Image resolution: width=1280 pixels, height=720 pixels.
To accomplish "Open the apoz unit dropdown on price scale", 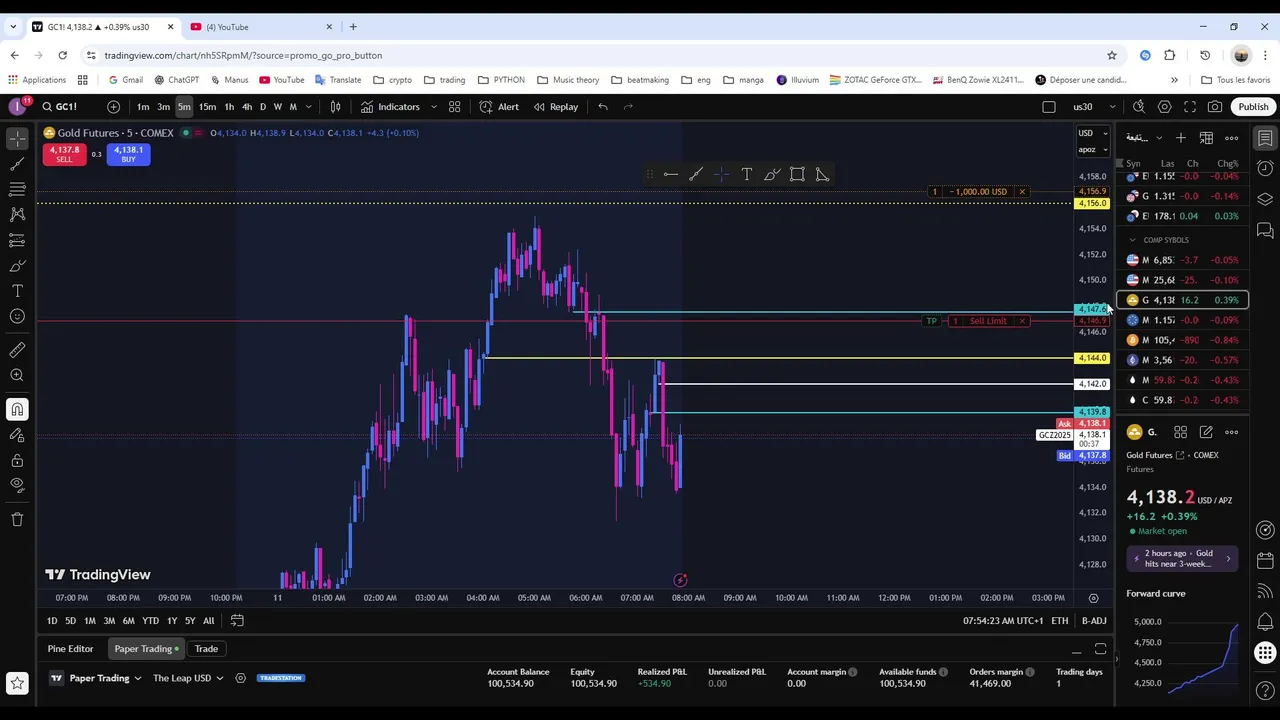I will tap(1092, 150).
